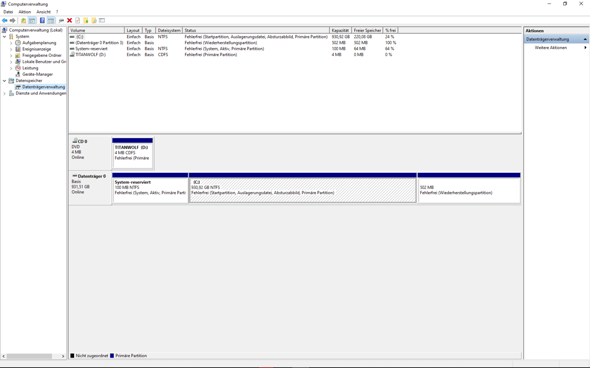Click the yellow folder icon with green mark

[86, 20]
